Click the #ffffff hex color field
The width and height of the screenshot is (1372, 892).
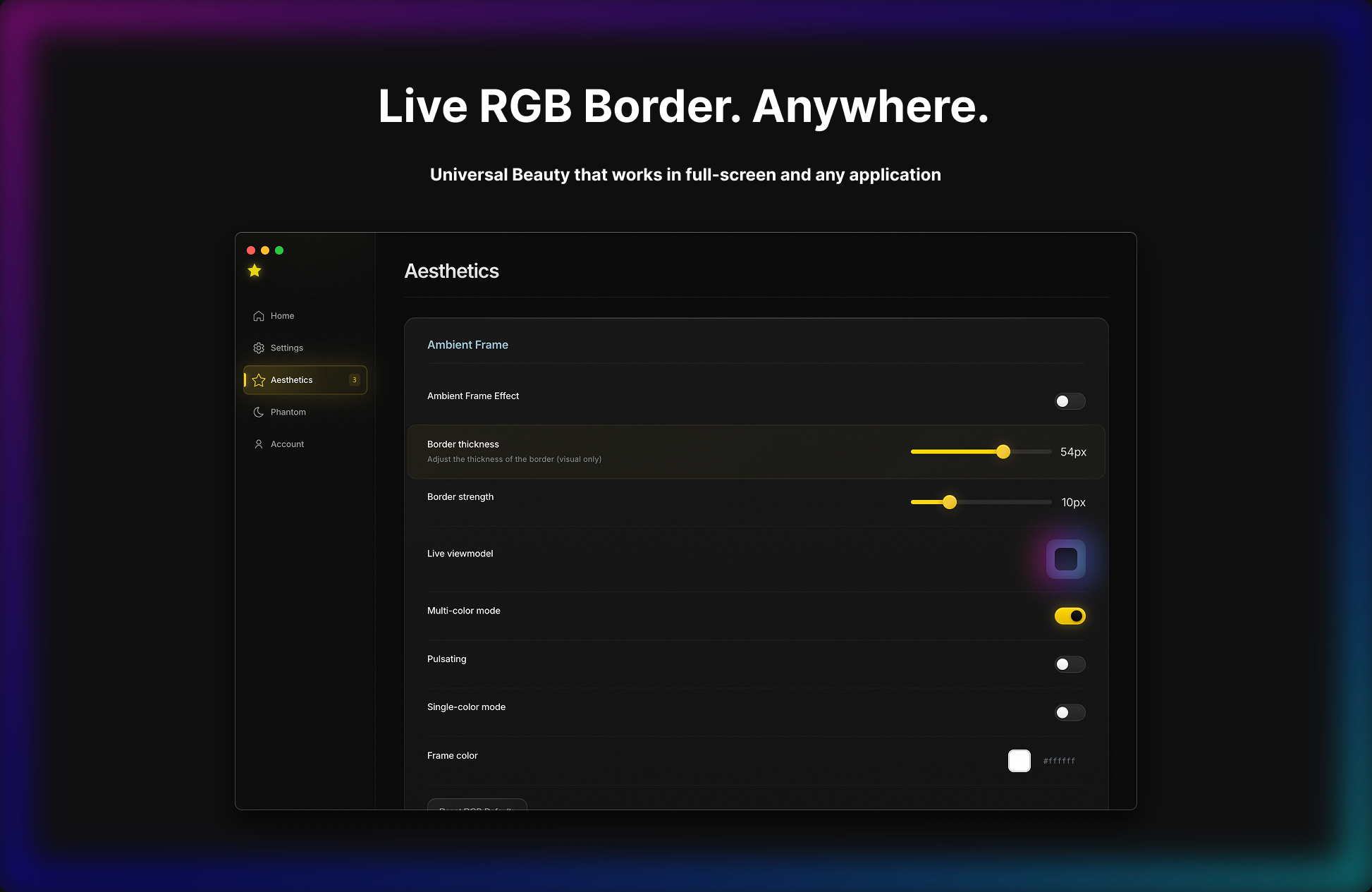(1059, 761)
